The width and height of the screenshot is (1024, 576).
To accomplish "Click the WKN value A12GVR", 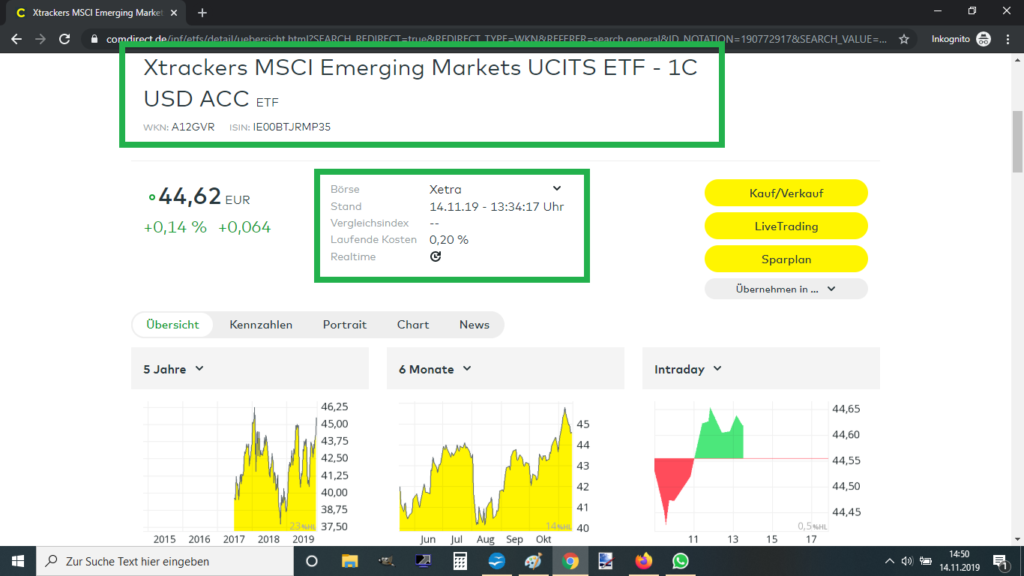I will (193, 127).
